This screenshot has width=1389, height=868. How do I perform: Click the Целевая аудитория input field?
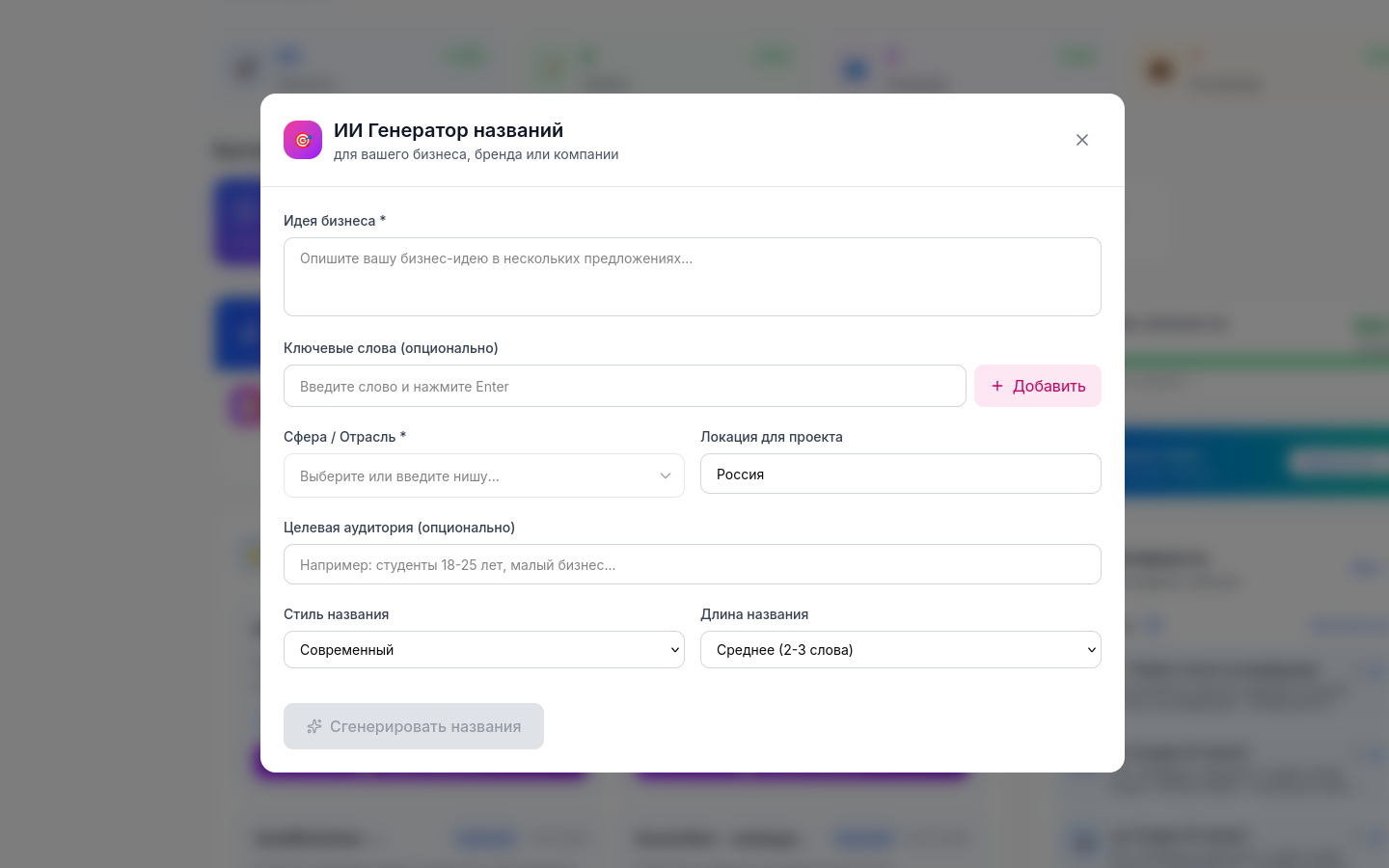[693, 564]
